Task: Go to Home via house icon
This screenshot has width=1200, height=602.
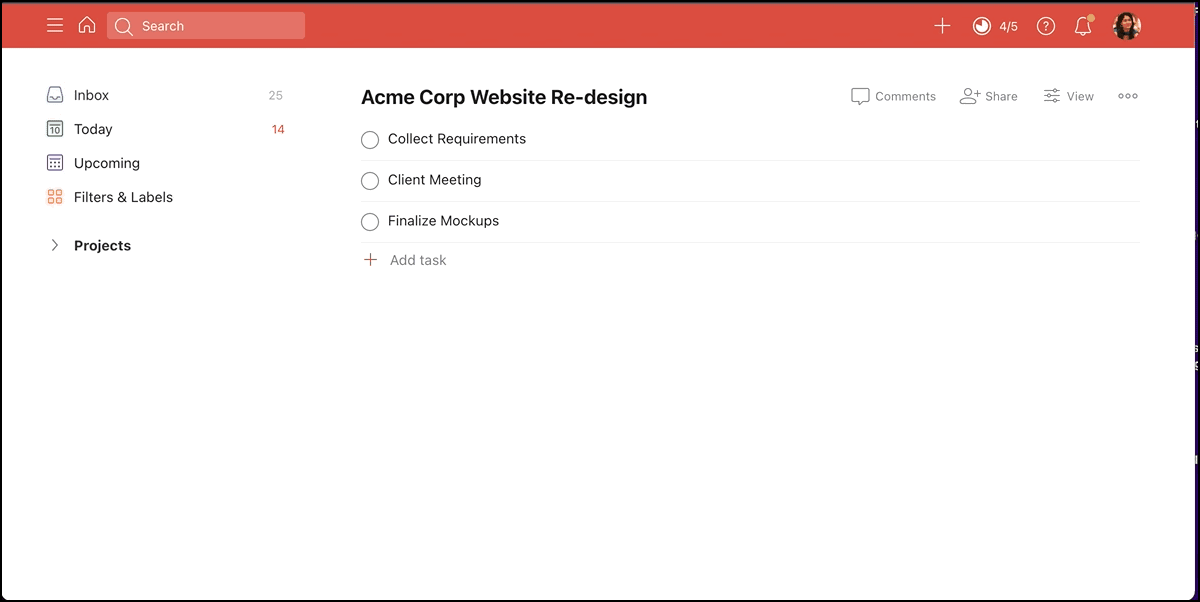Action: click(x=87, y=26)
